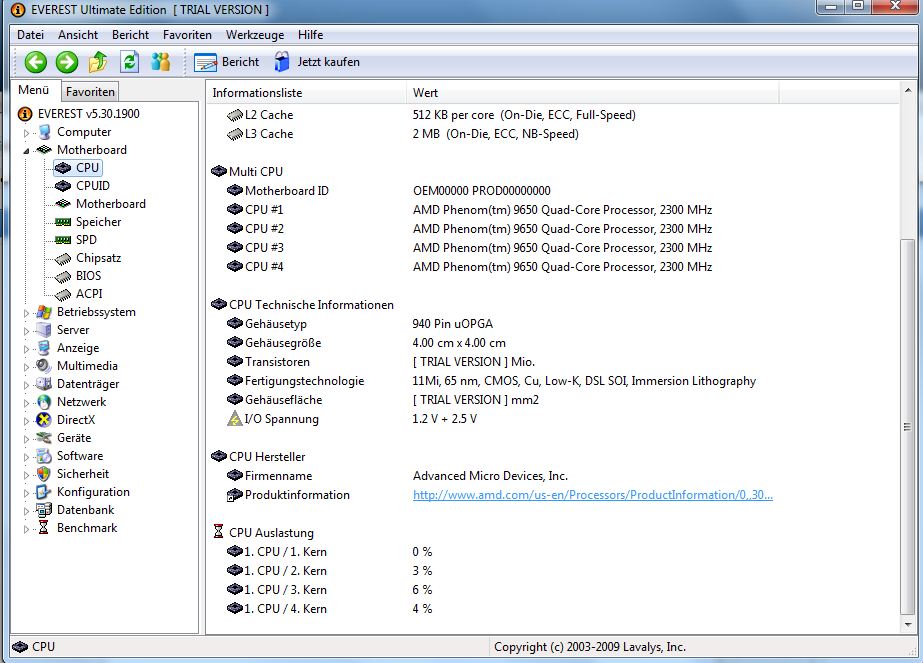Open the Datei menu

click(31, 35)
